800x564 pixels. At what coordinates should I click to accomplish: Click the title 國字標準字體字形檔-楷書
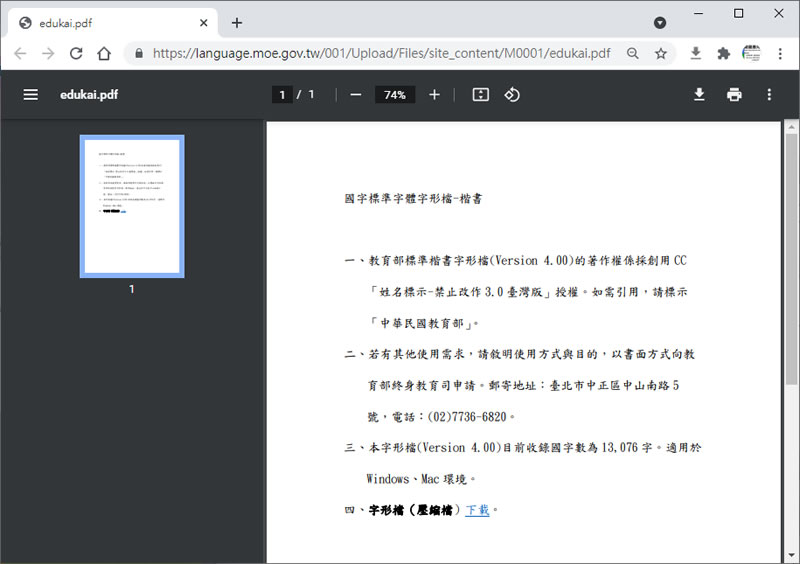pyautogui.click(x=413, y=199)
